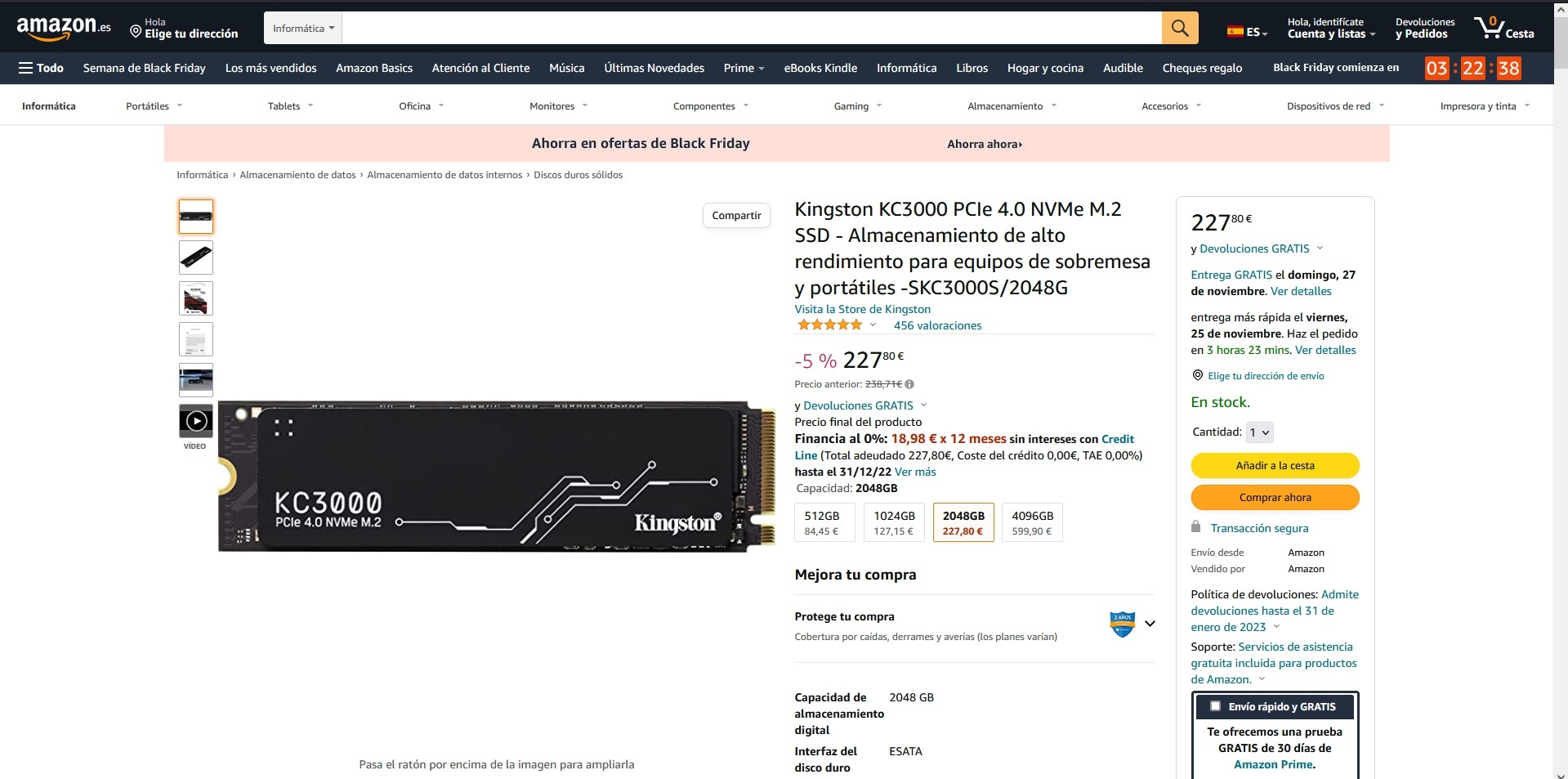
Task: Open the Spanish flag language selector
Action: point(1248,33)
